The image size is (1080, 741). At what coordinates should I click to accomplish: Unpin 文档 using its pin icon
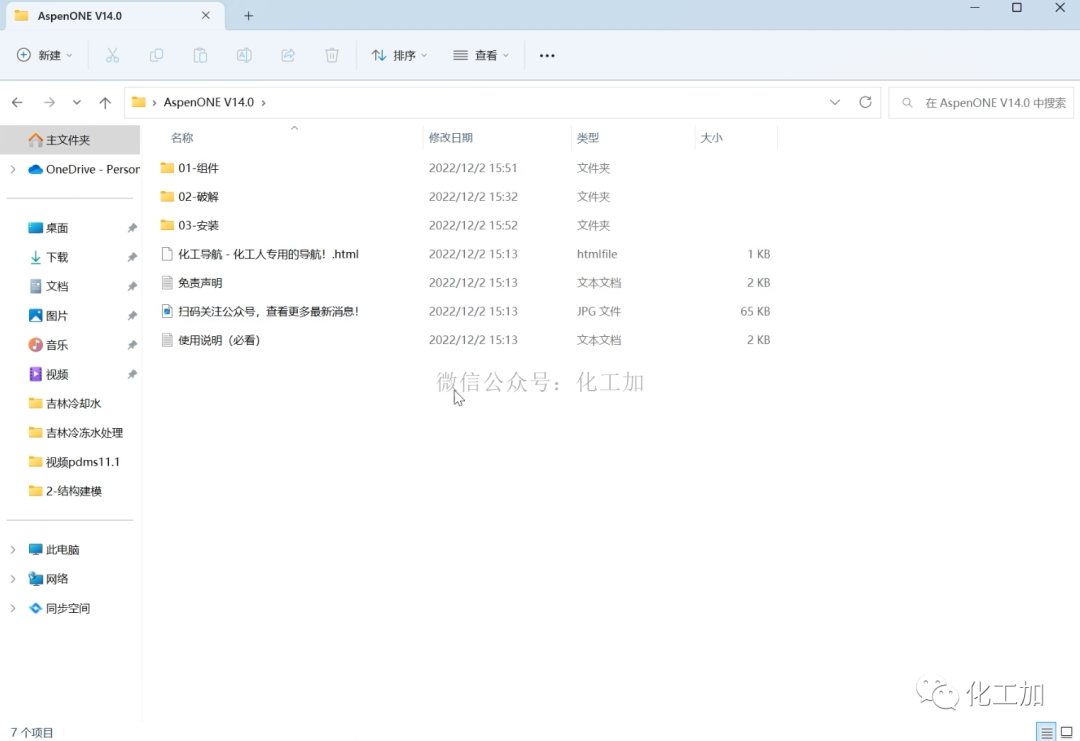pyautogui.click(x=132, y=286)
